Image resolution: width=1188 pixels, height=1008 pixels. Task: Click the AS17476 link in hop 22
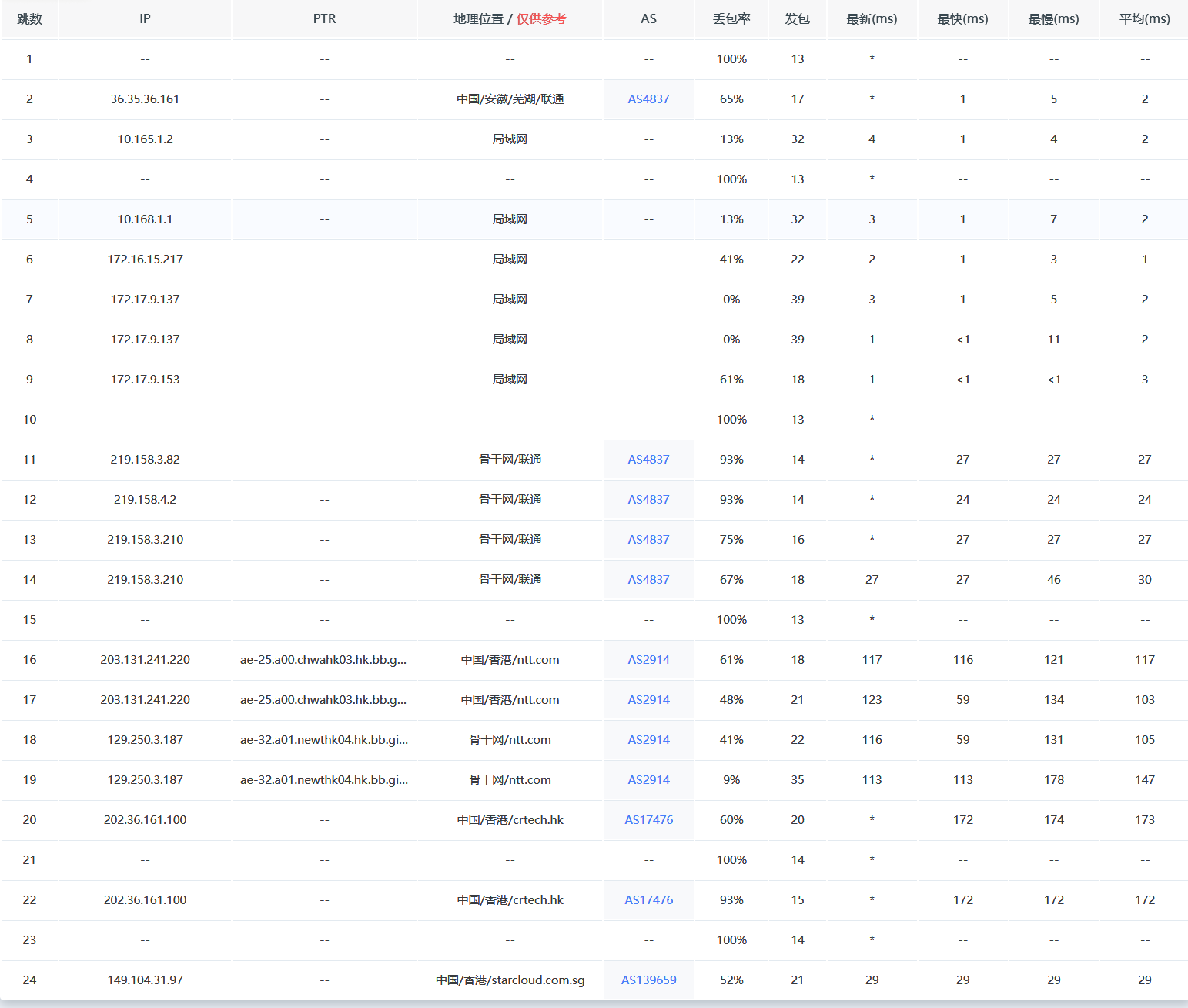point(648,900)
